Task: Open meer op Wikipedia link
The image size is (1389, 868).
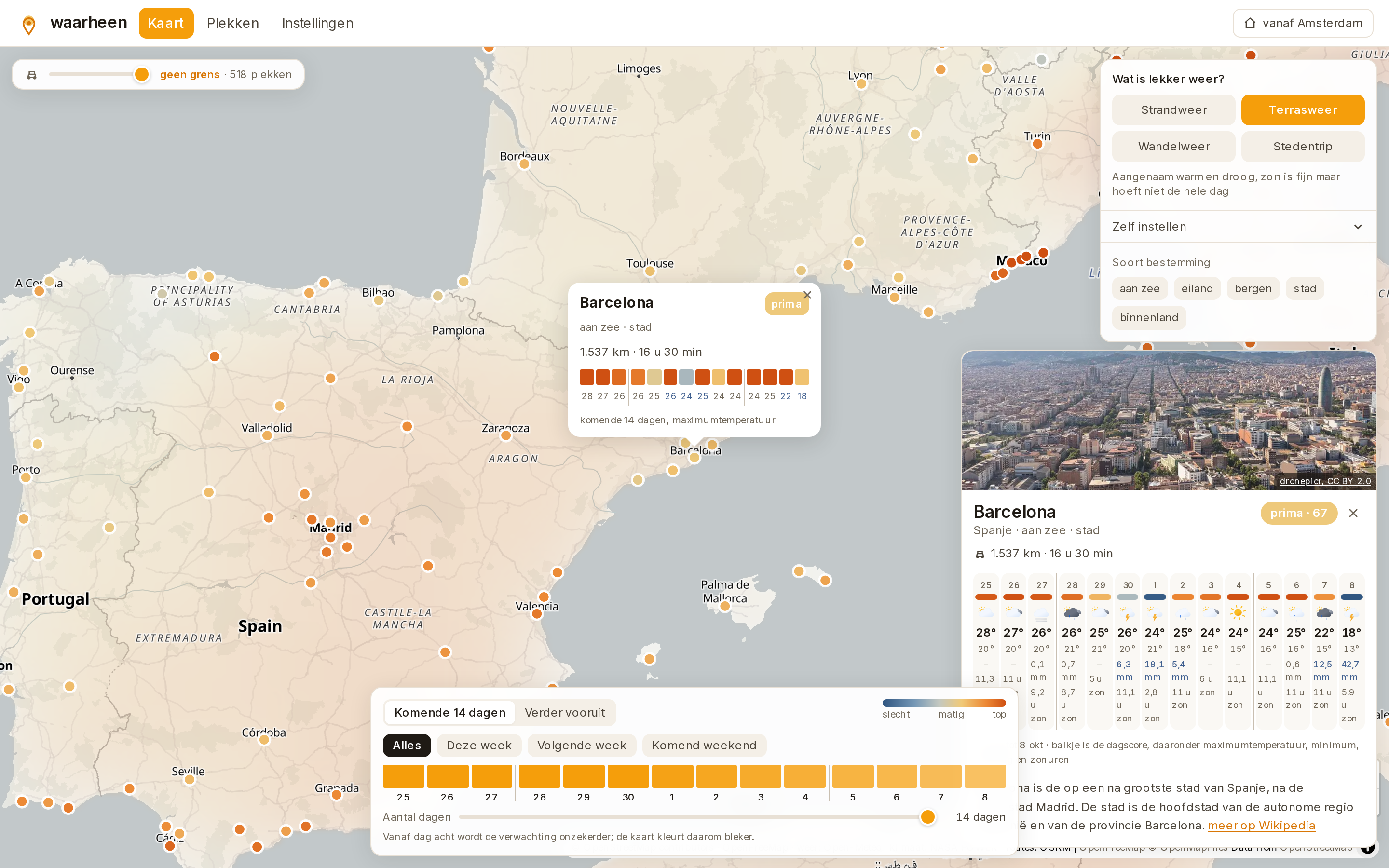Action: point(1261,826)
